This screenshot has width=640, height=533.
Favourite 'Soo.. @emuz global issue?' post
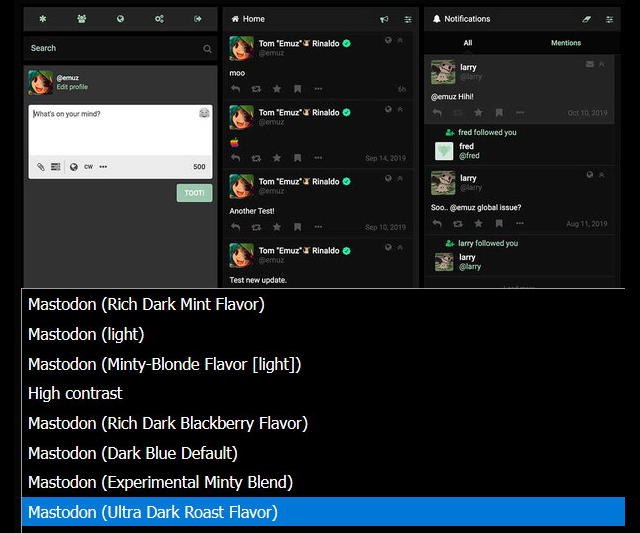pyautogui.click(x=478, y=223)
